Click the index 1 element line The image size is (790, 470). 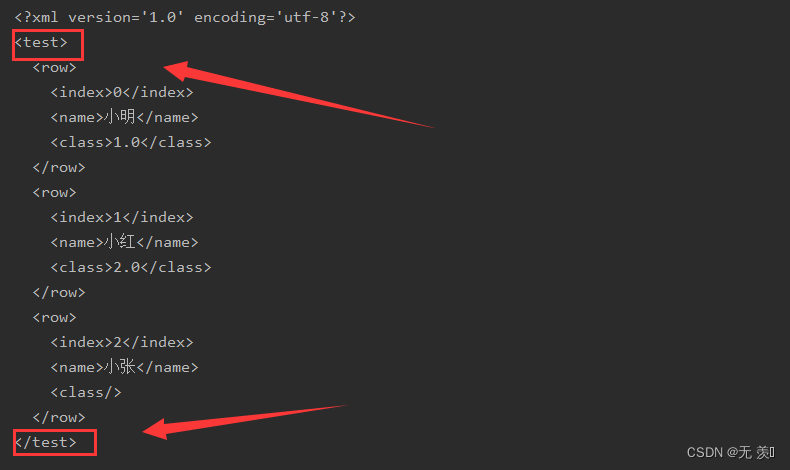click(121, 217)
